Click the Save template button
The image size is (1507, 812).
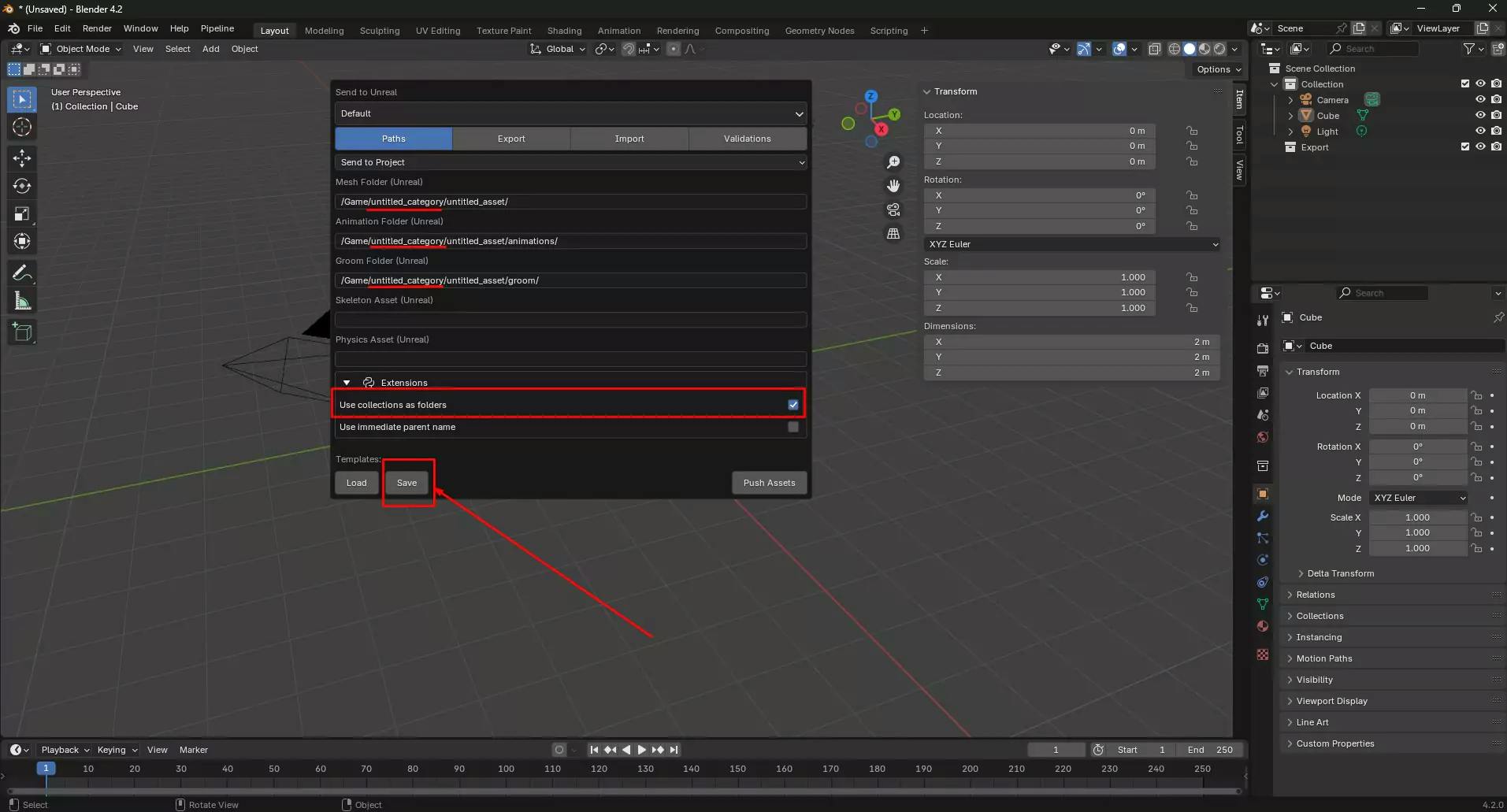[x=407, y=483]
